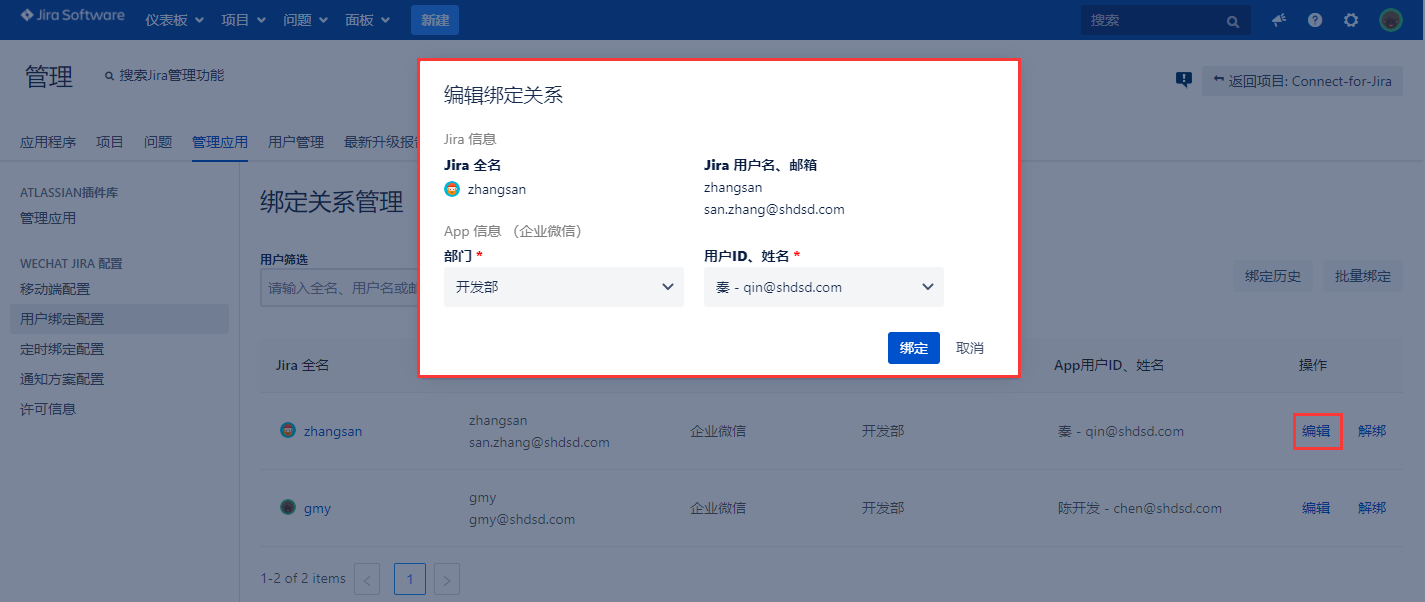
Task: Select 定时绑定配置 in sidebar
Action: [x=62, y=349]
